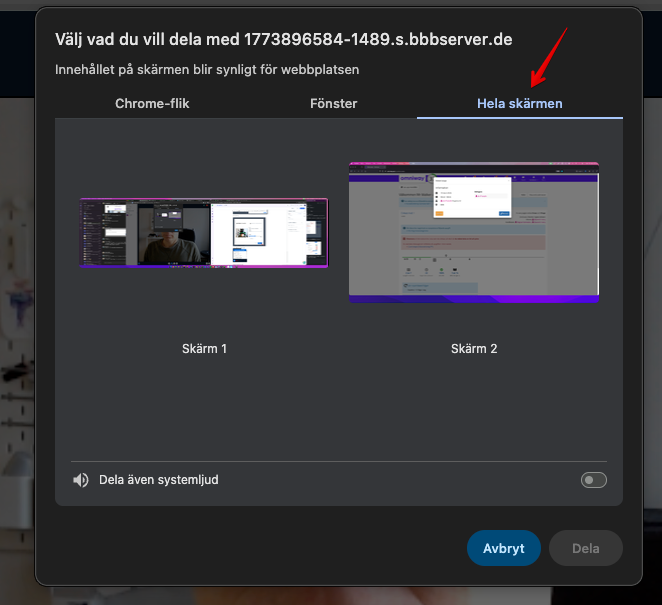Switch to the Chrome-flik tab
This screenshot has width=662, height=605.
(x=152, y=103)
